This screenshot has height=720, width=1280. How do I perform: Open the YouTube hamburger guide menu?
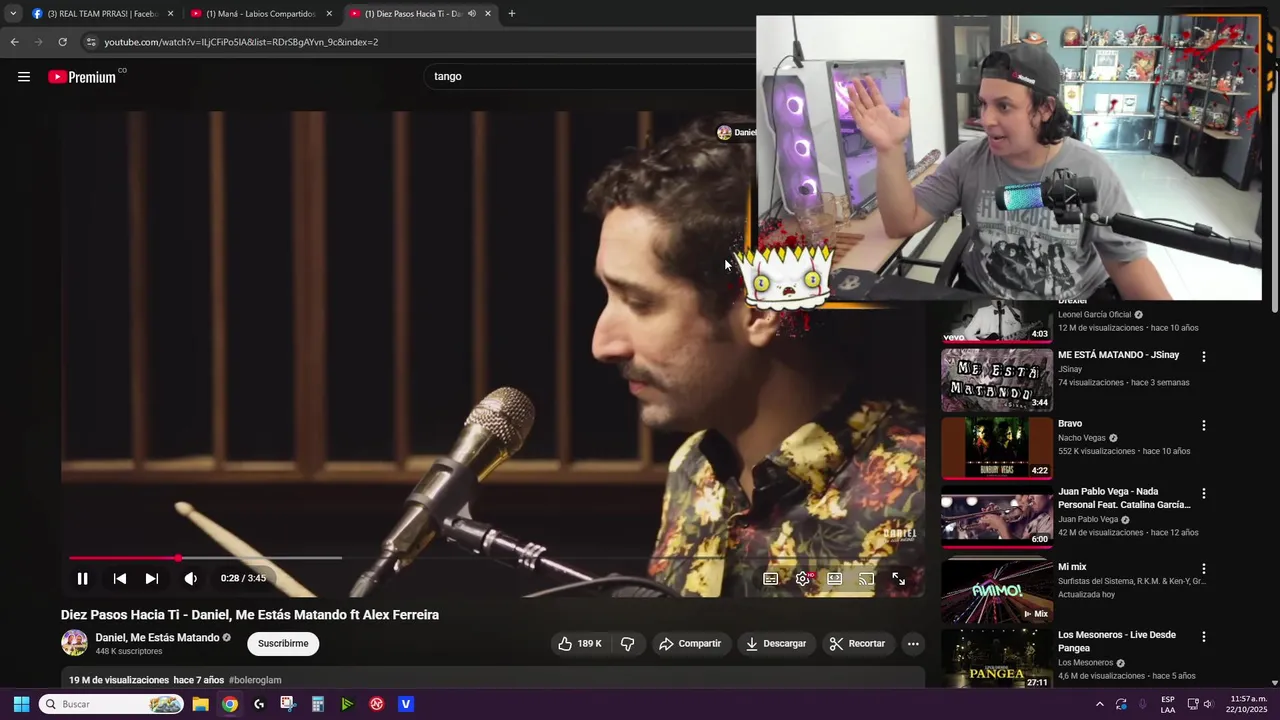coord(24,77)
